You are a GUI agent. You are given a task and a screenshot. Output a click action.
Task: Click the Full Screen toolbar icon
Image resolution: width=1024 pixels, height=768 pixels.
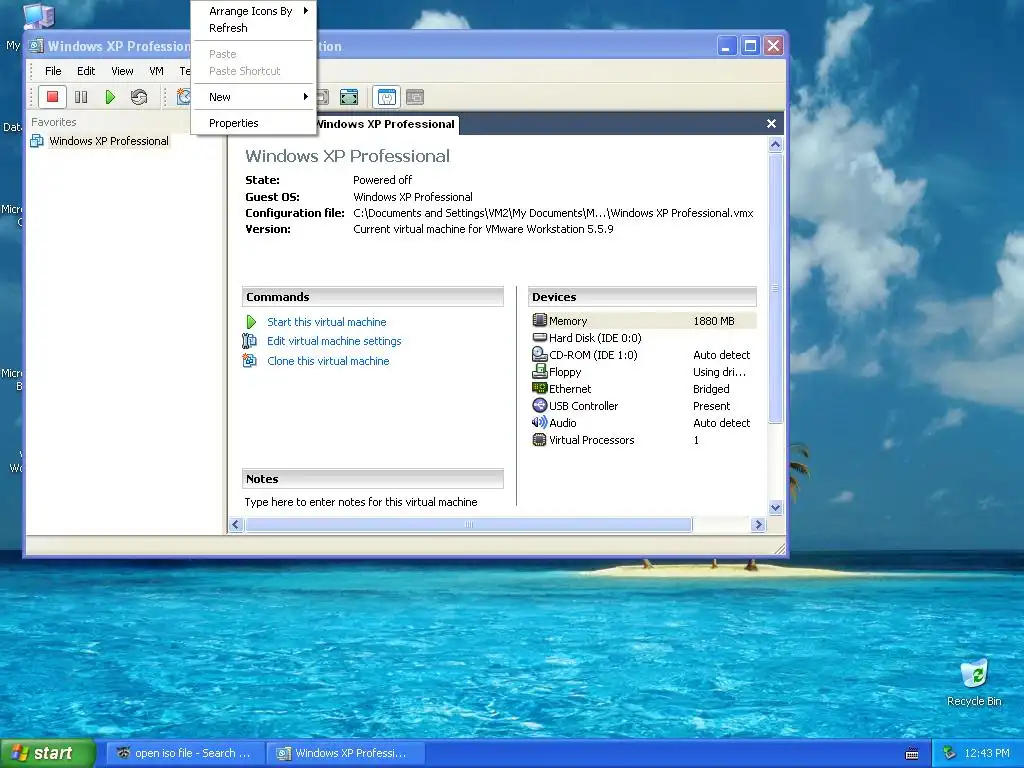[349, 97]
